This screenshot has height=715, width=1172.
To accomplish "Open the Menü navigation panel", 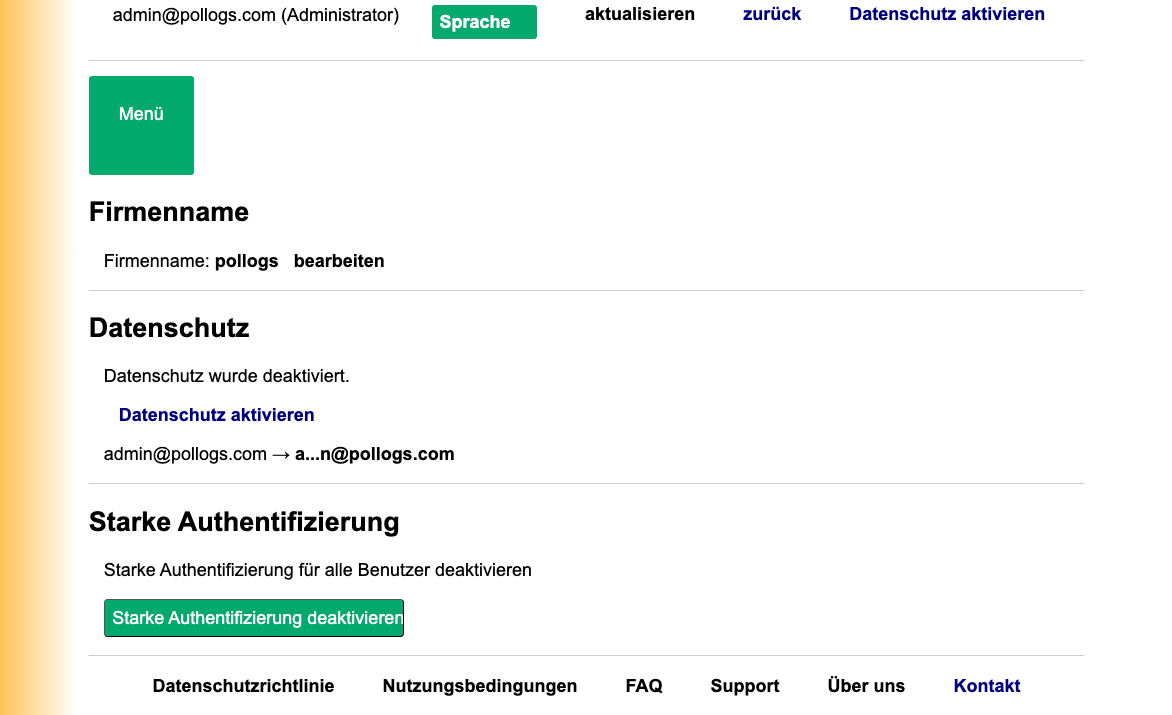I will [141, 113].
